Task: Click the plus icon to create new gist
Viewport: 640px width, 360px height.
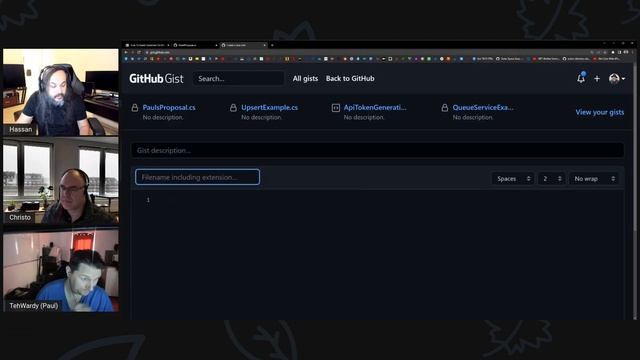Action: pos(597,78)
